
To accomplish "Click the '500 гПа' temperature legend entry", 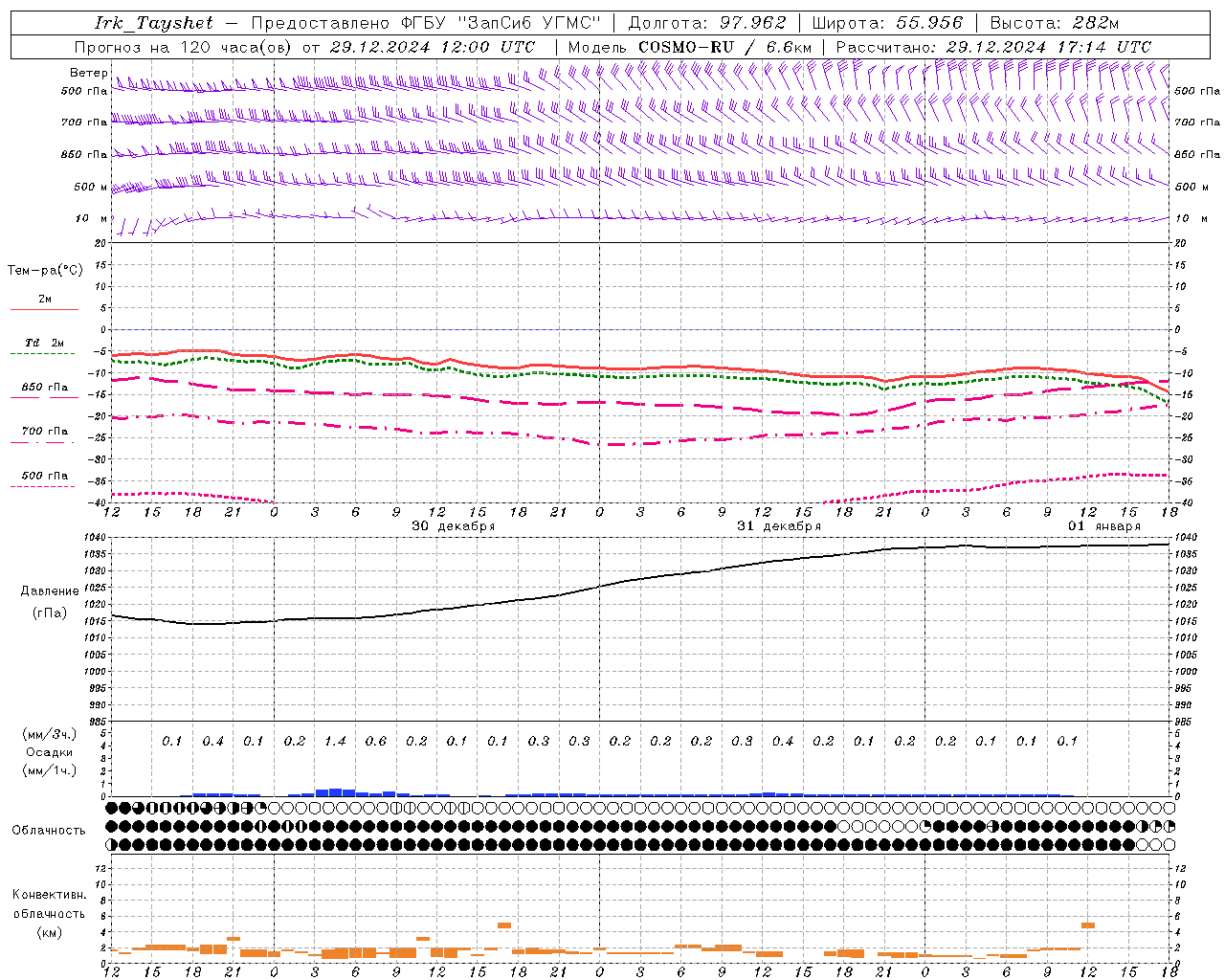I will [45, 476].
